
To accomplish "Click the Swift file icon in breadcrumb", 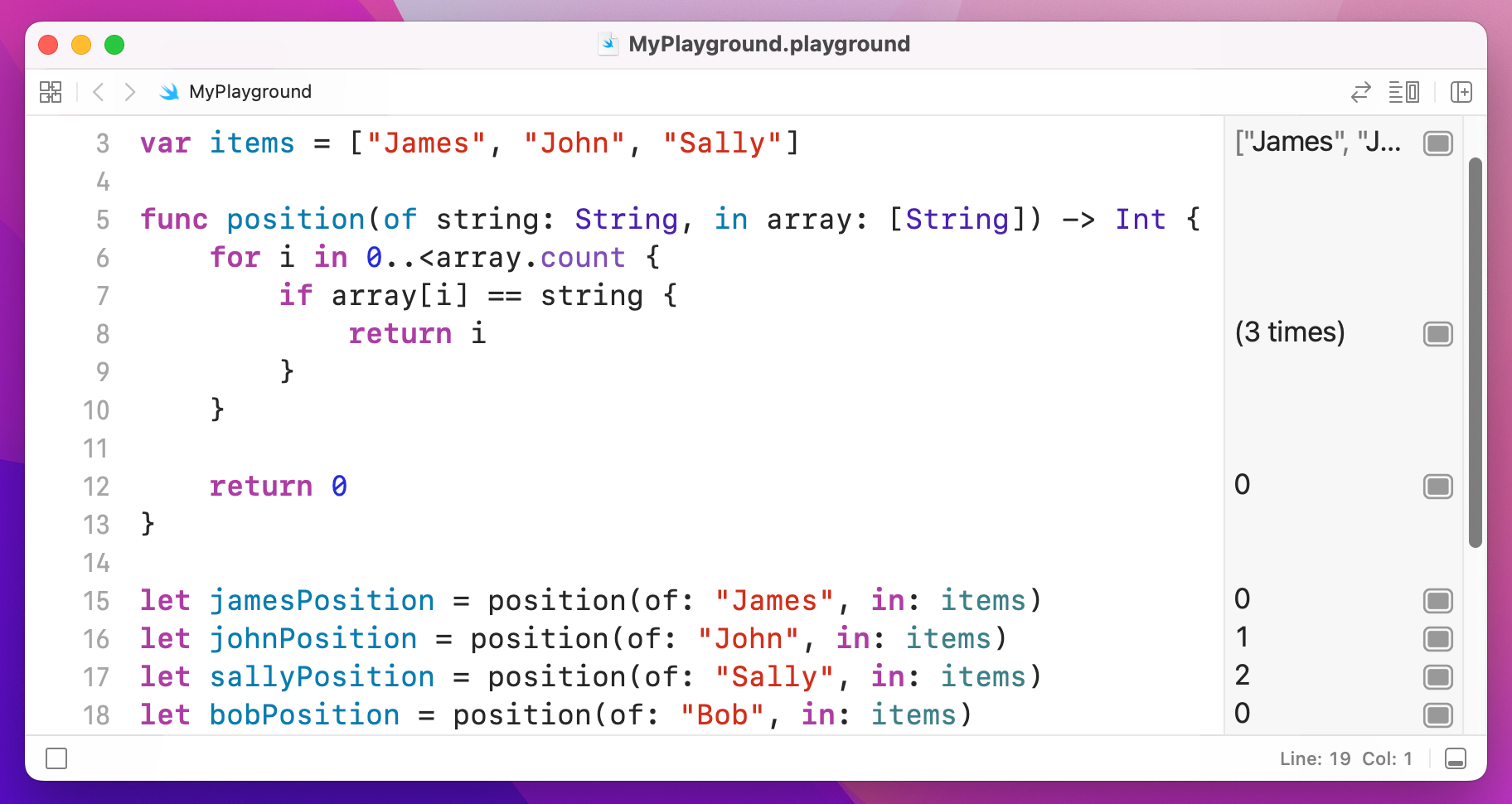I will [x=169, y=92].
